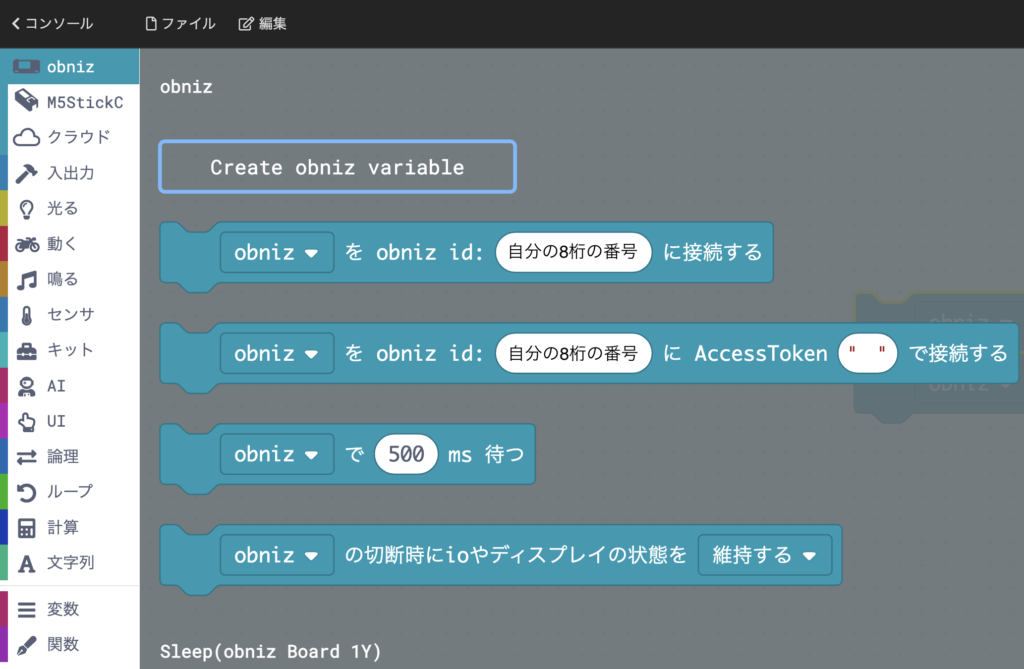
Task: Open the 関数 functions category
Action: click(70, 644)
